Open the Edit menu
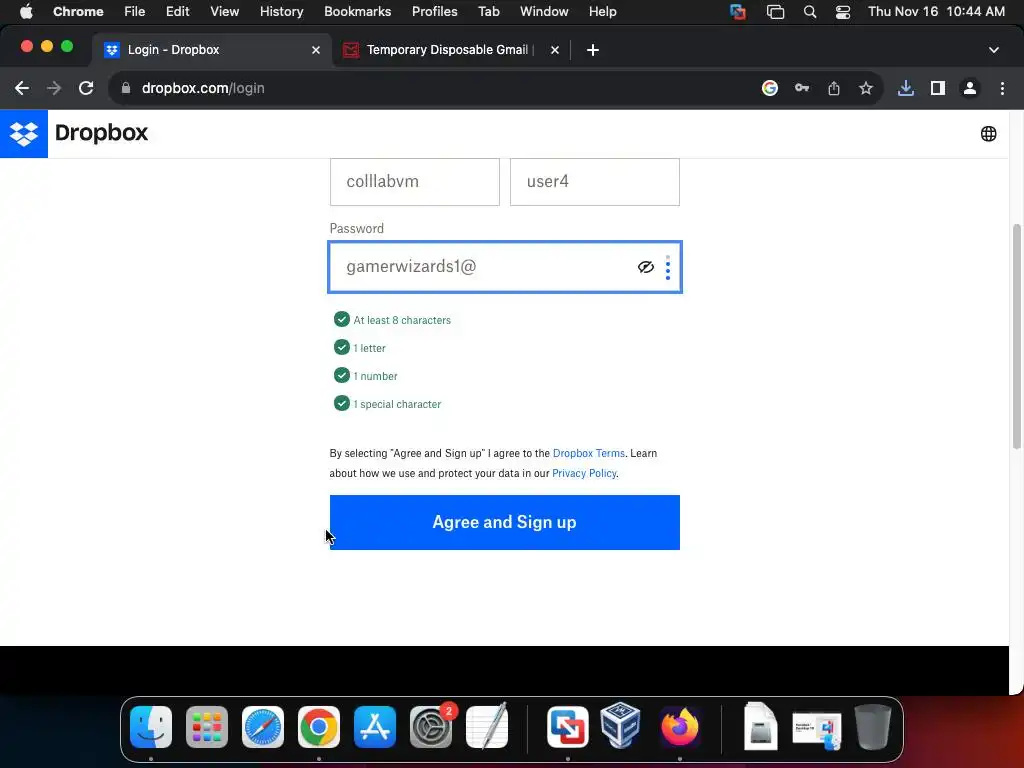Screen dimensions: 1024x768 [x=177, y=11]
